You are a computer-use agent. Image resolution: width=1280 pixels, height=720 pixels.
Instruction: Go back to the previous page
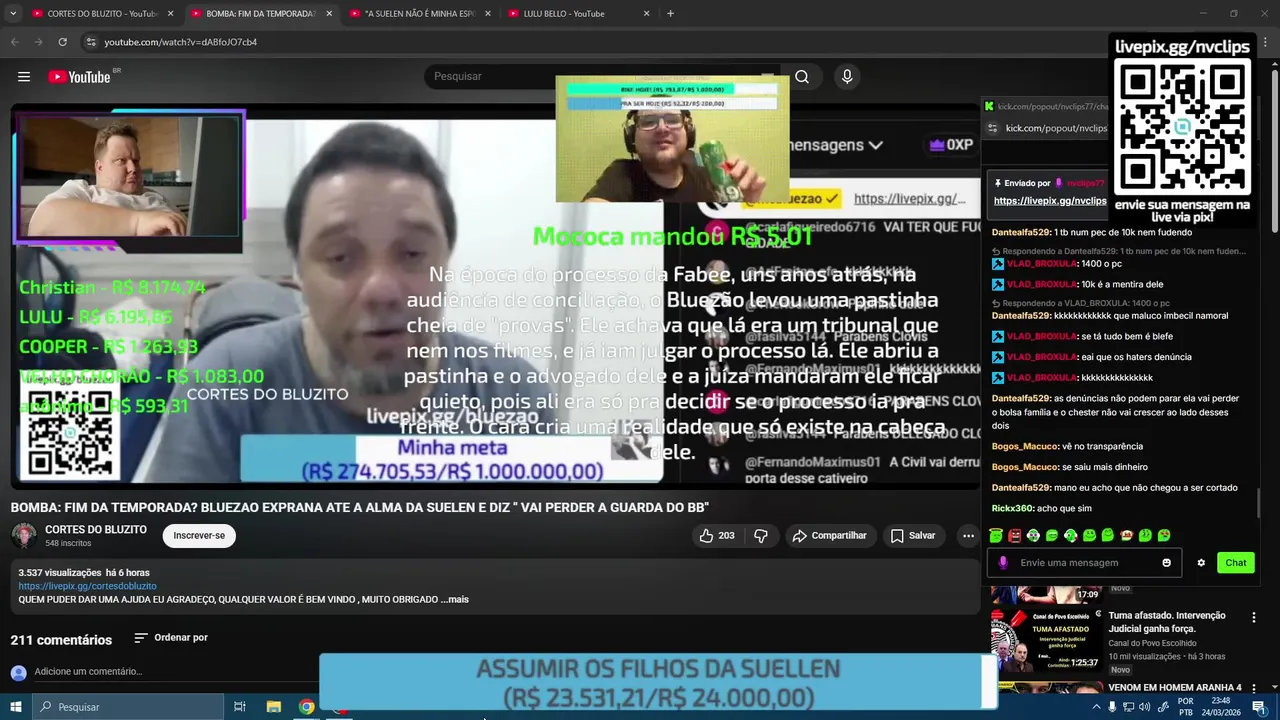click(15, 42)
